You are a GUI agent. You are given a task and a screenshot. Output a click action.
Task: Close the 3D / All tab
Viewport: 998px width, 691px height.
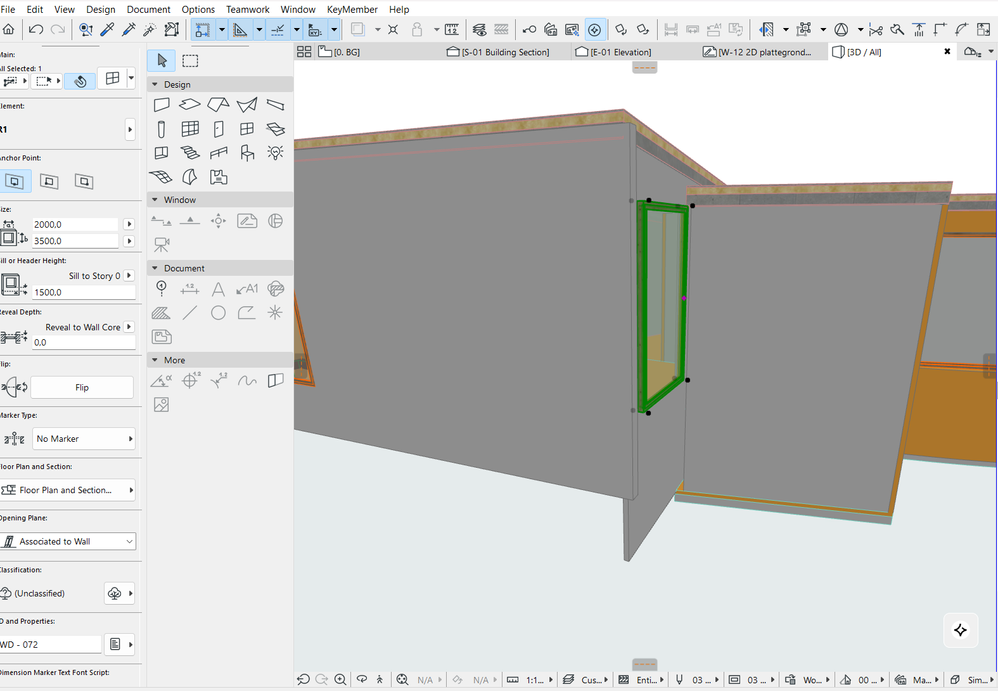947,52
